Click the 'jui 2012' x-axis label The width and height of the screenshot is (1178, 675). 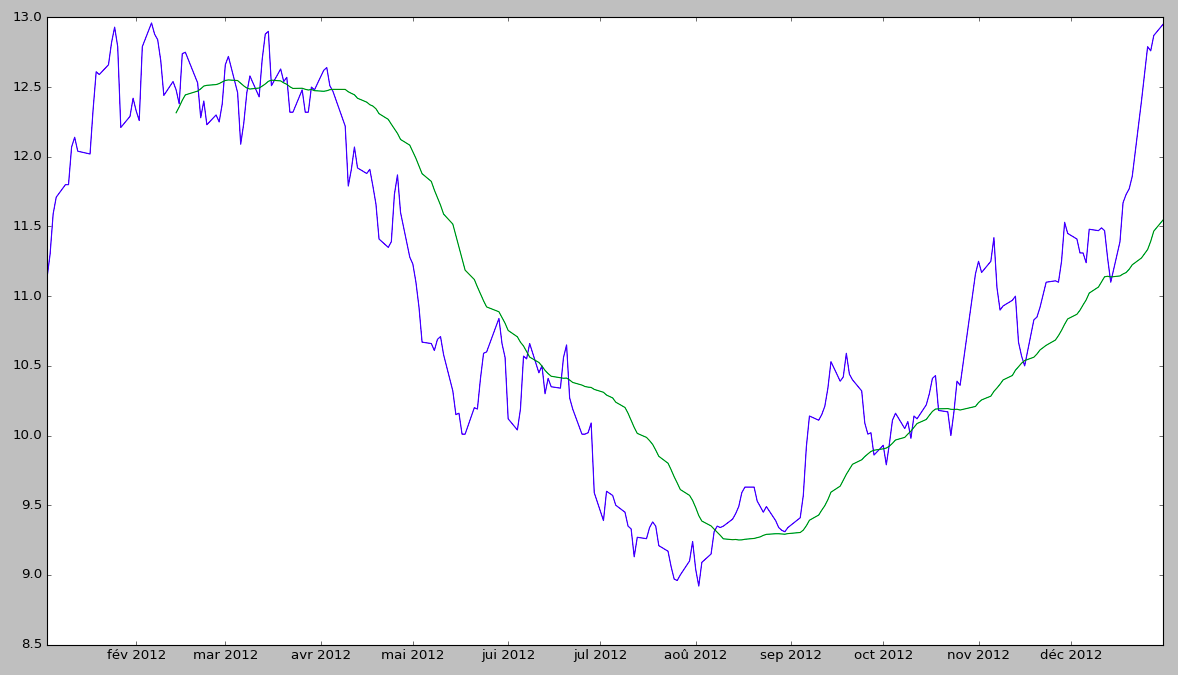(x=508, y=655)
